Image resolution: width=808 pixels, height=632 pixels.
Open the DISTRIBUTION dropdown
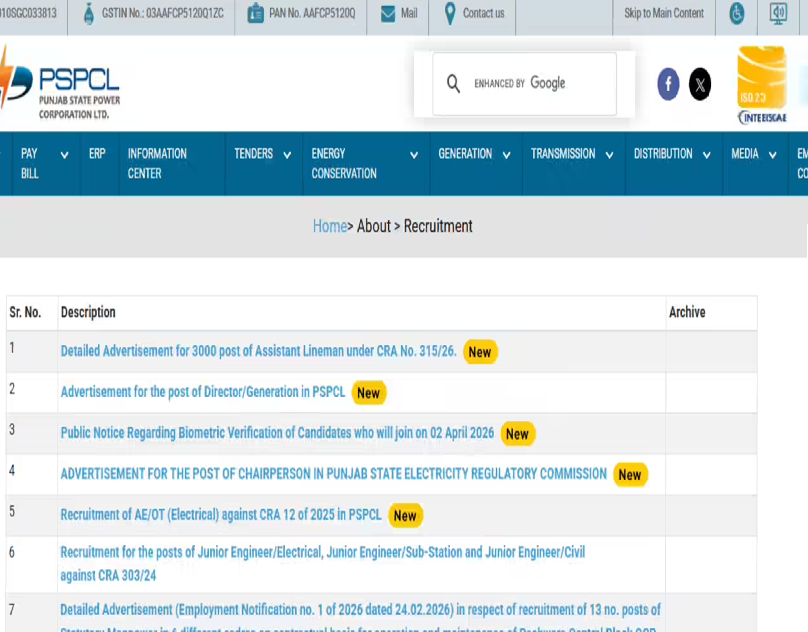coord(664,155)
